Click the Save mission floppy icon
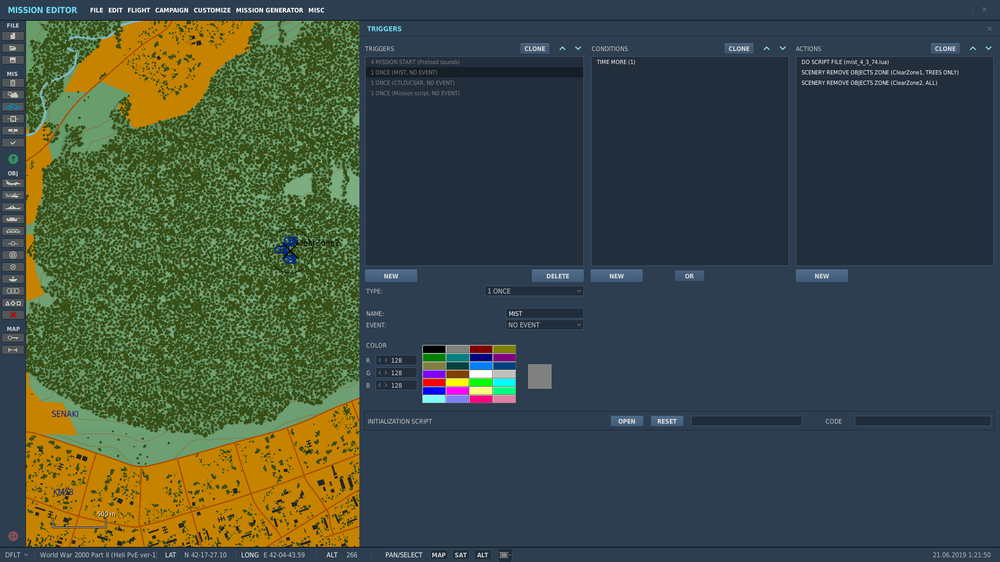The image size is (1000, 562). point(13,60)
